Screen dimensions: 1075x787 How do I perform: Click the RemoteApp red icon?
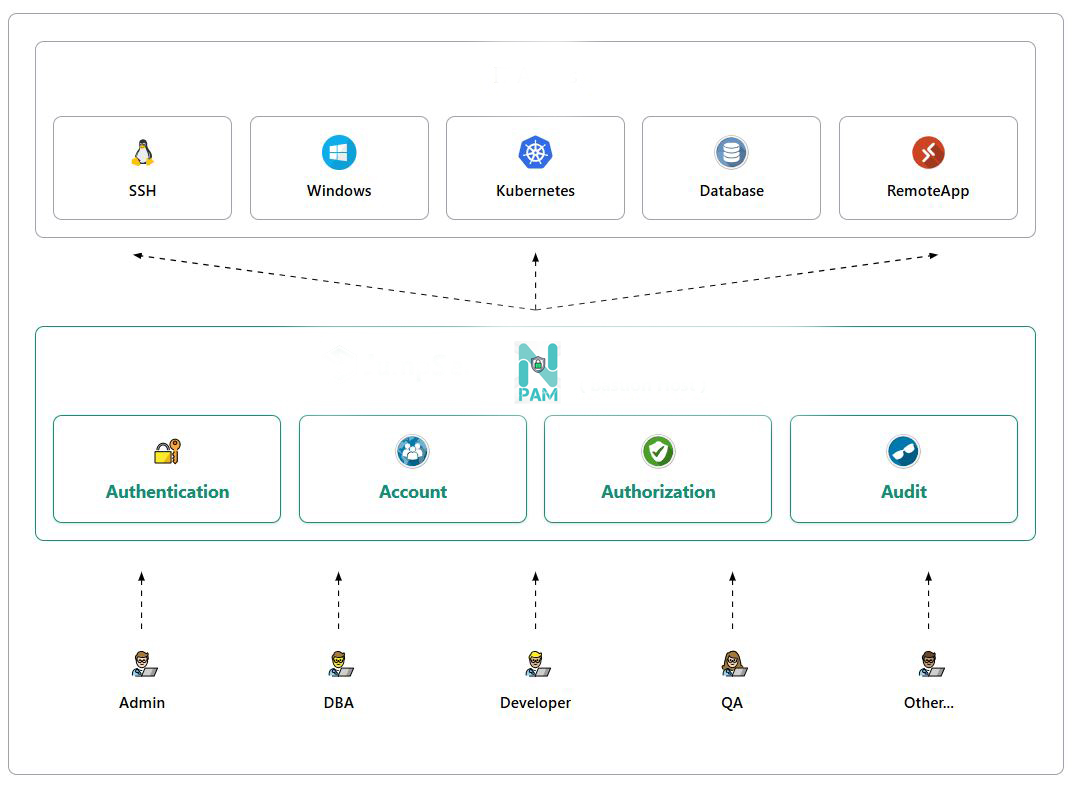(928, 153)
